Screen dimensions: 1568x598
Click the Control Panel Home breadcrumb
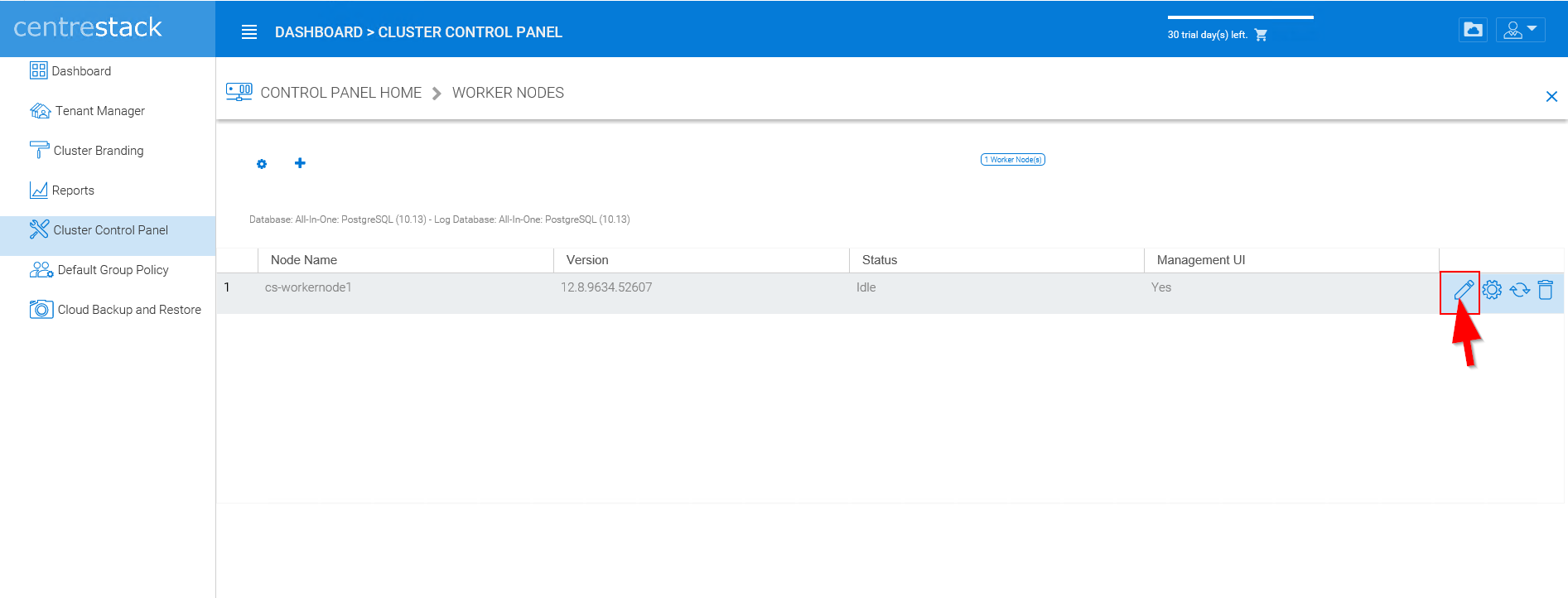[x=340, y=93]
